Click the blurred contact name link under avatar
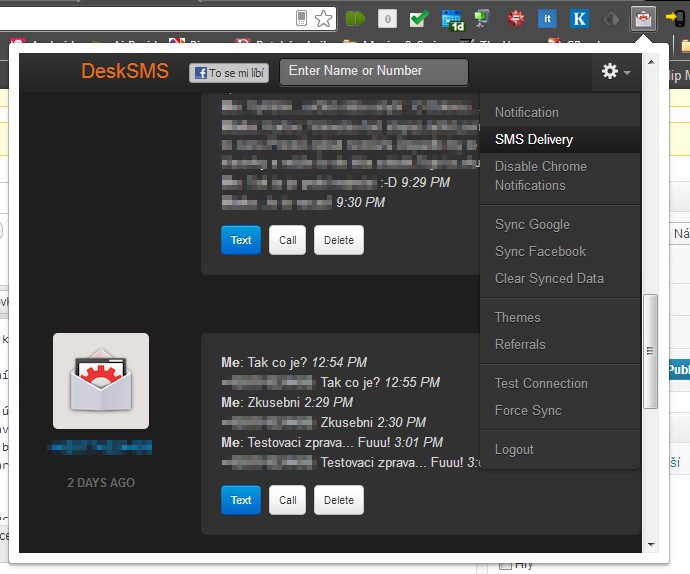This screenshot has height=574, width=690. click(99, 447)
